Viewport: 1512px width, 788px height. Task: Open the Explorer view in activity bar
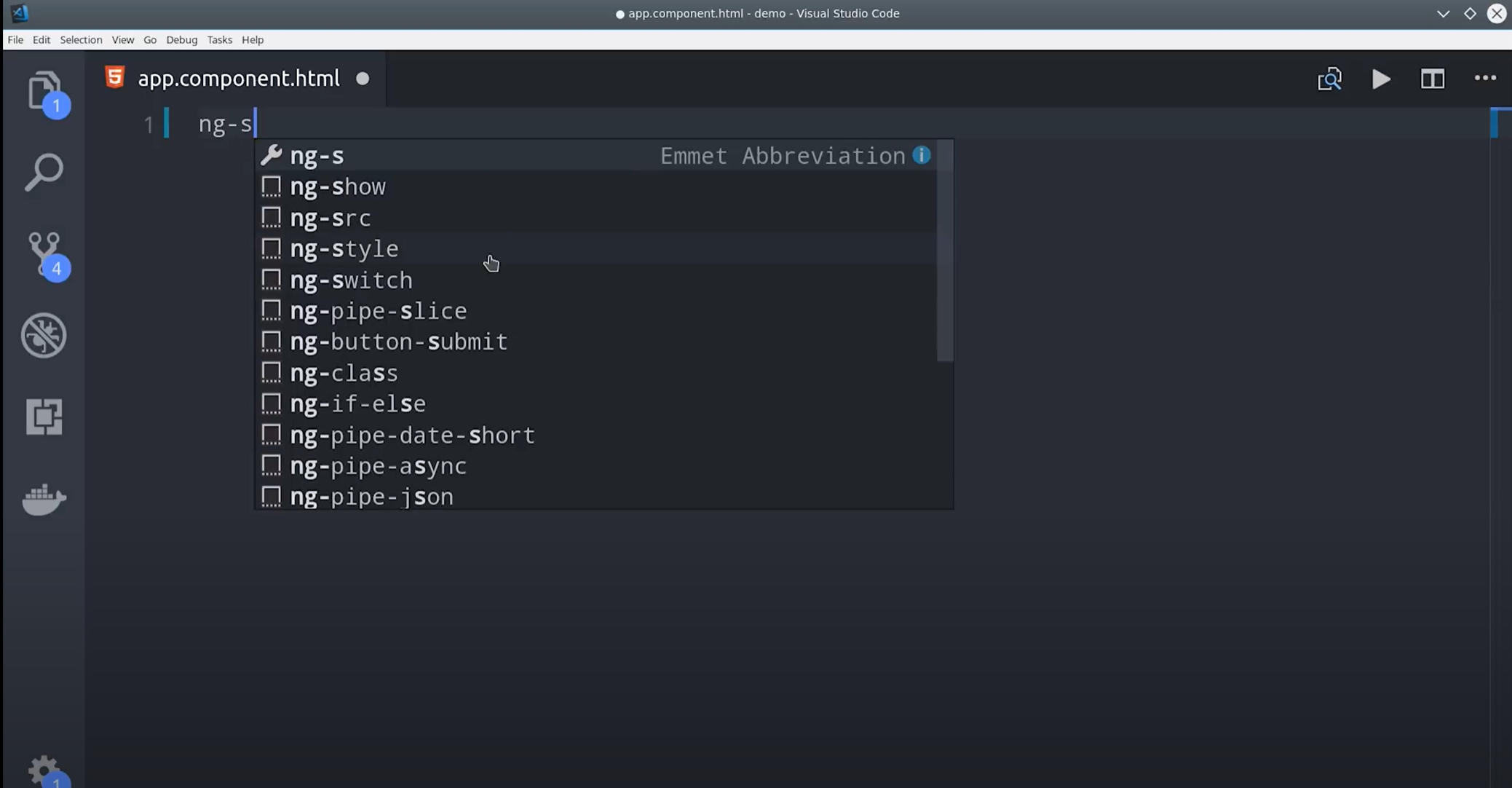click(x=44, y=91)
